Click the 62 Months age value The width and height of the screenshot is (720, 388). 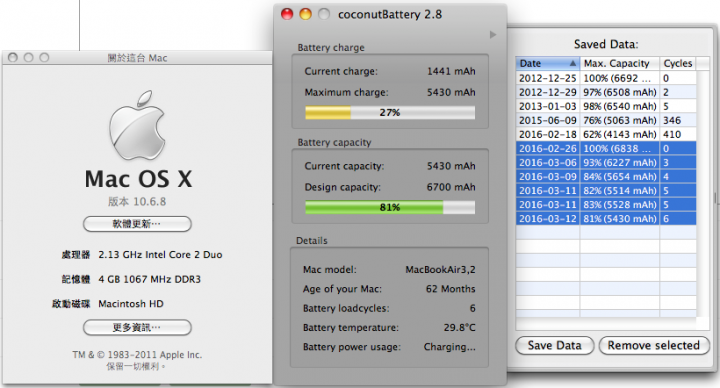click(x=450, y=289)
